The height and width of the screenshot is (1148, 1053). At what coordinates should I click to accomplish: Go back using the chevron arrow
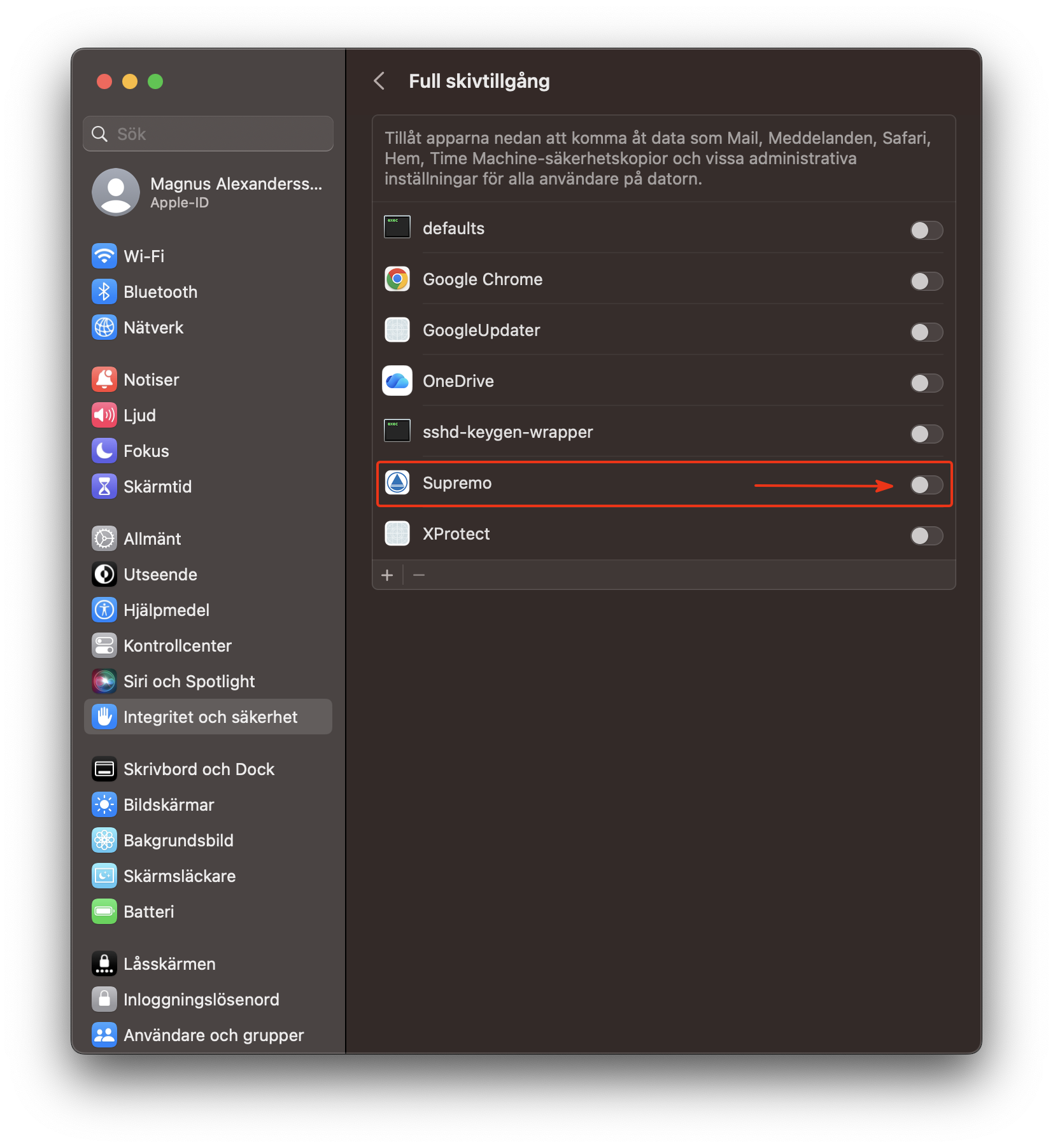[379, 81]
